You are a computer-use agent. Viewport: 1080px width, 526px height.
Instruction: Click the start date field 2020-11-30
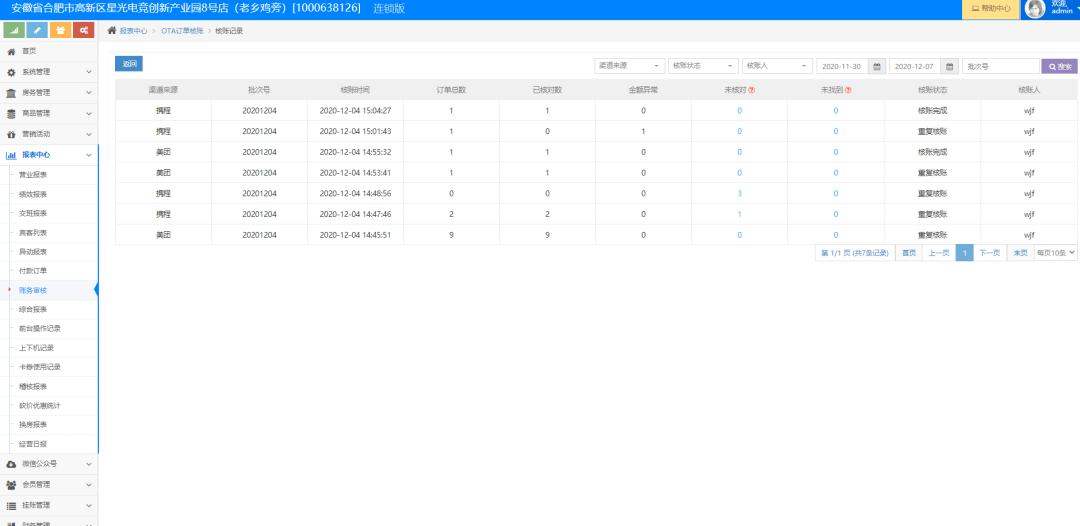843,66
